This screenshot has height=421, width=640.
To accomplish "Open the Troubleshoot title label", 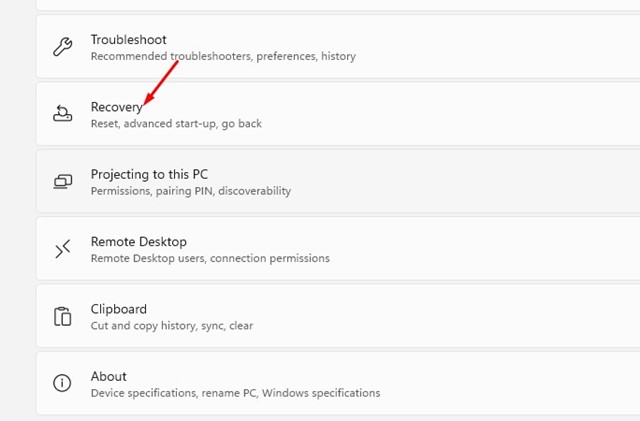I will click(x=128, y=39).
